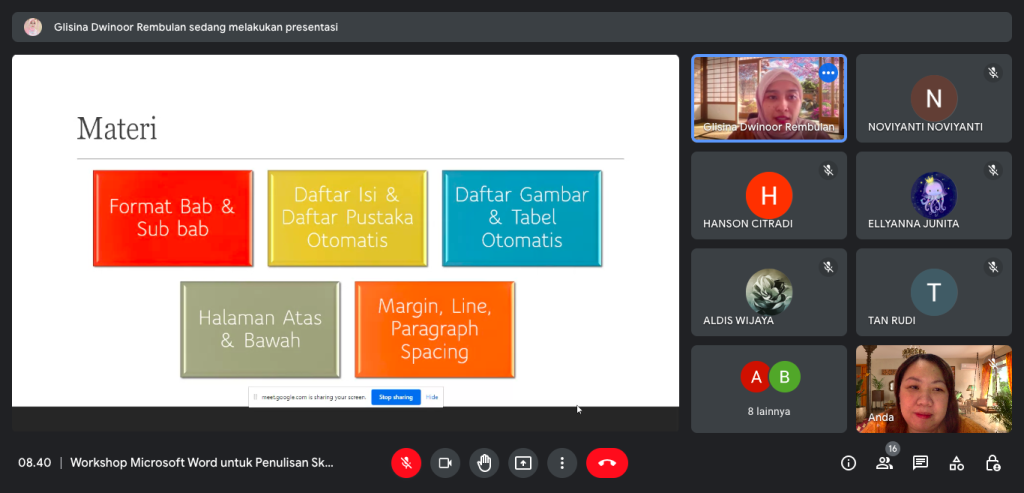Unmute the microphone with the red mic button
Viewport: 1024px width, 493px height.
coord(406,463)
